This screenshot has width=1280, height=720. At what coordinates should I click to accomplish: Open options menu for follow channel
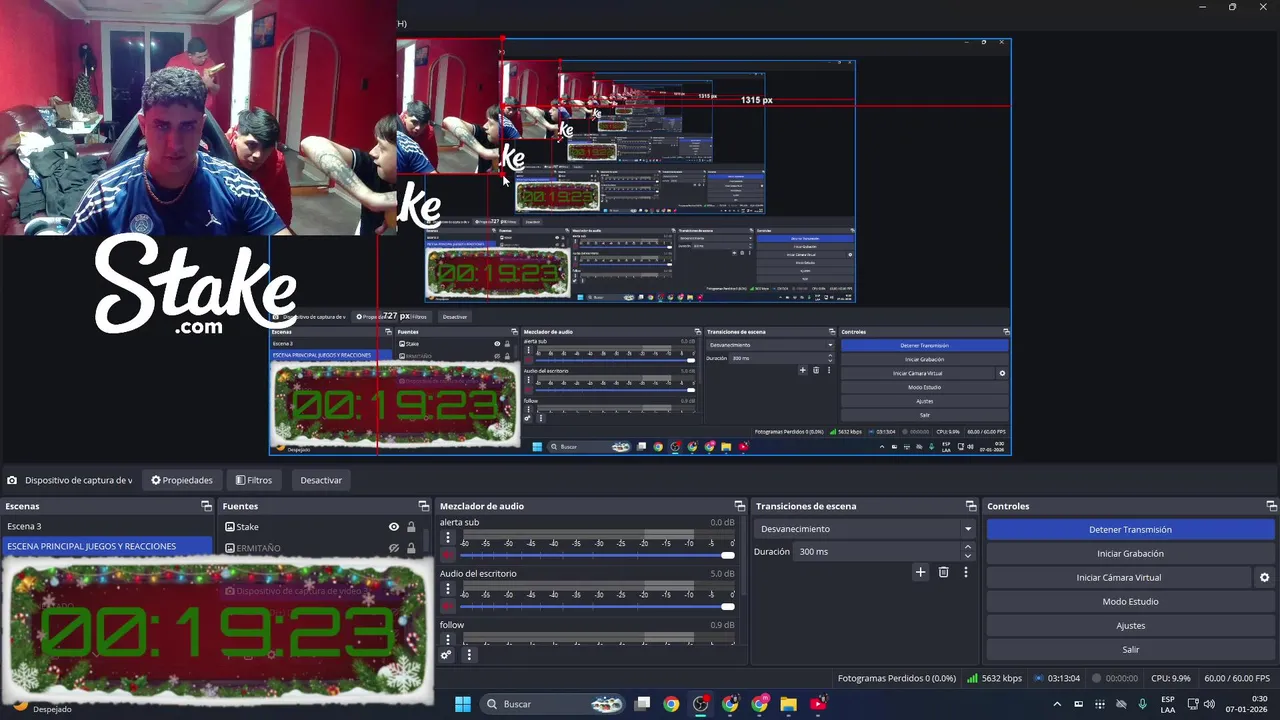pyautogui.click(x=447, y=640)
